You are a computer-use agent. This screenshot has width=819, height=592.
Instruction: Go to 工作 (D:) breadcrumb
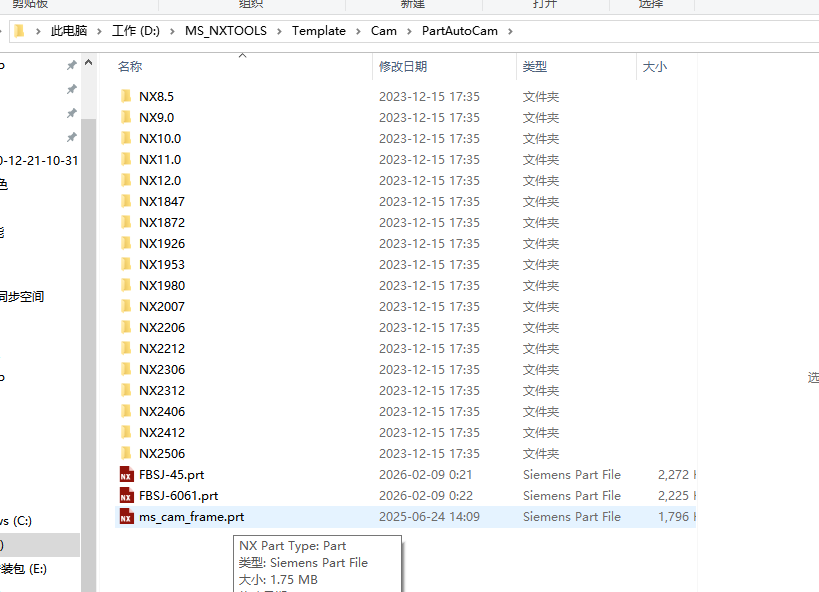(136, 31)
